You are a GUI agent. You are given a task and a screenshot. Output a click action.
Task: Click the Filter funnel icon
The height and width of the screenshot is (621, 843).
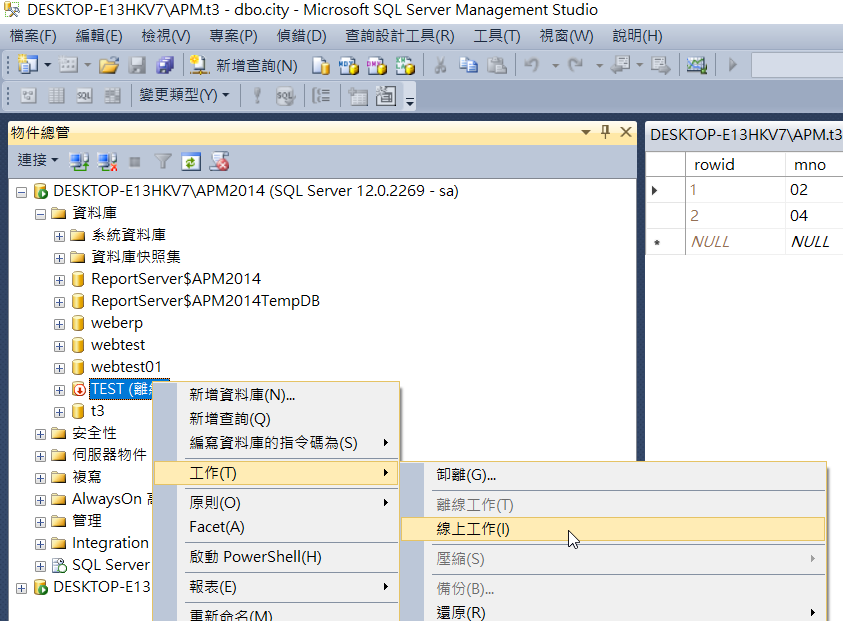(163, 161)
